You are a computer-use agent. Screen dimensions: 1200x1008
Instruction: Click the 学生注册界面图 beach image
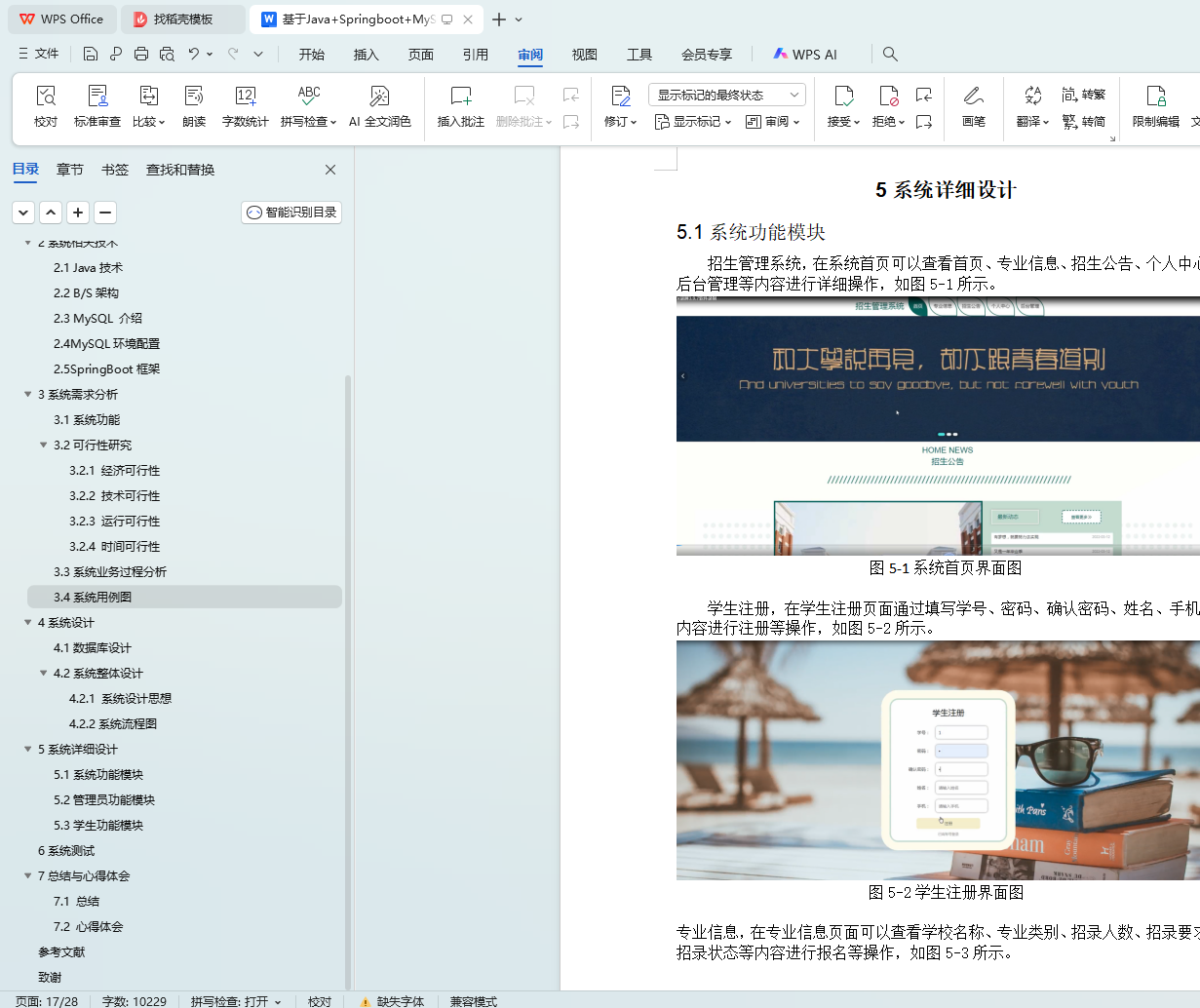938,760
